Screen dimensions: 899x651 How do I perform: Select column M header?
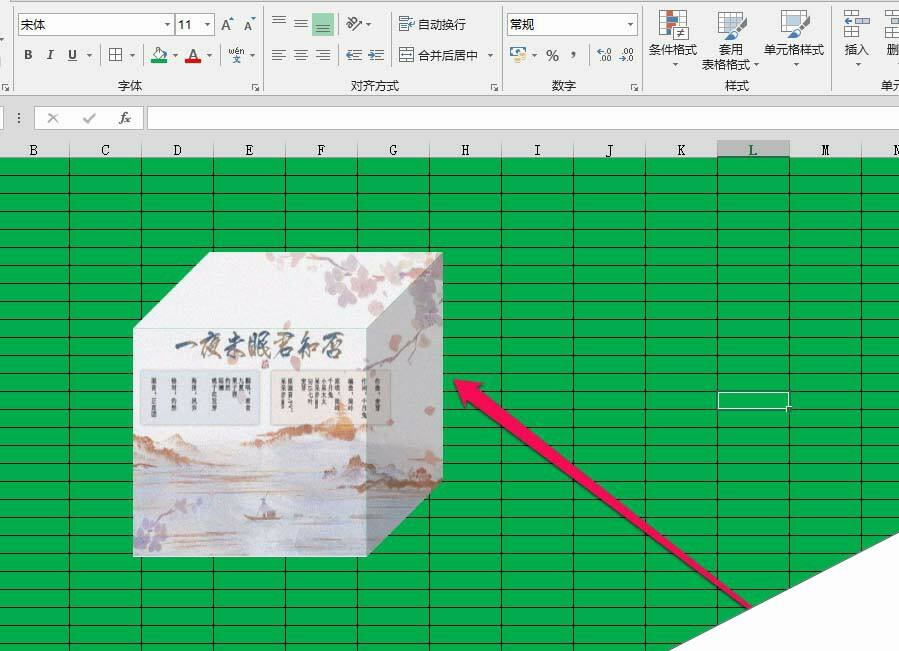click(x=825, y=150)
